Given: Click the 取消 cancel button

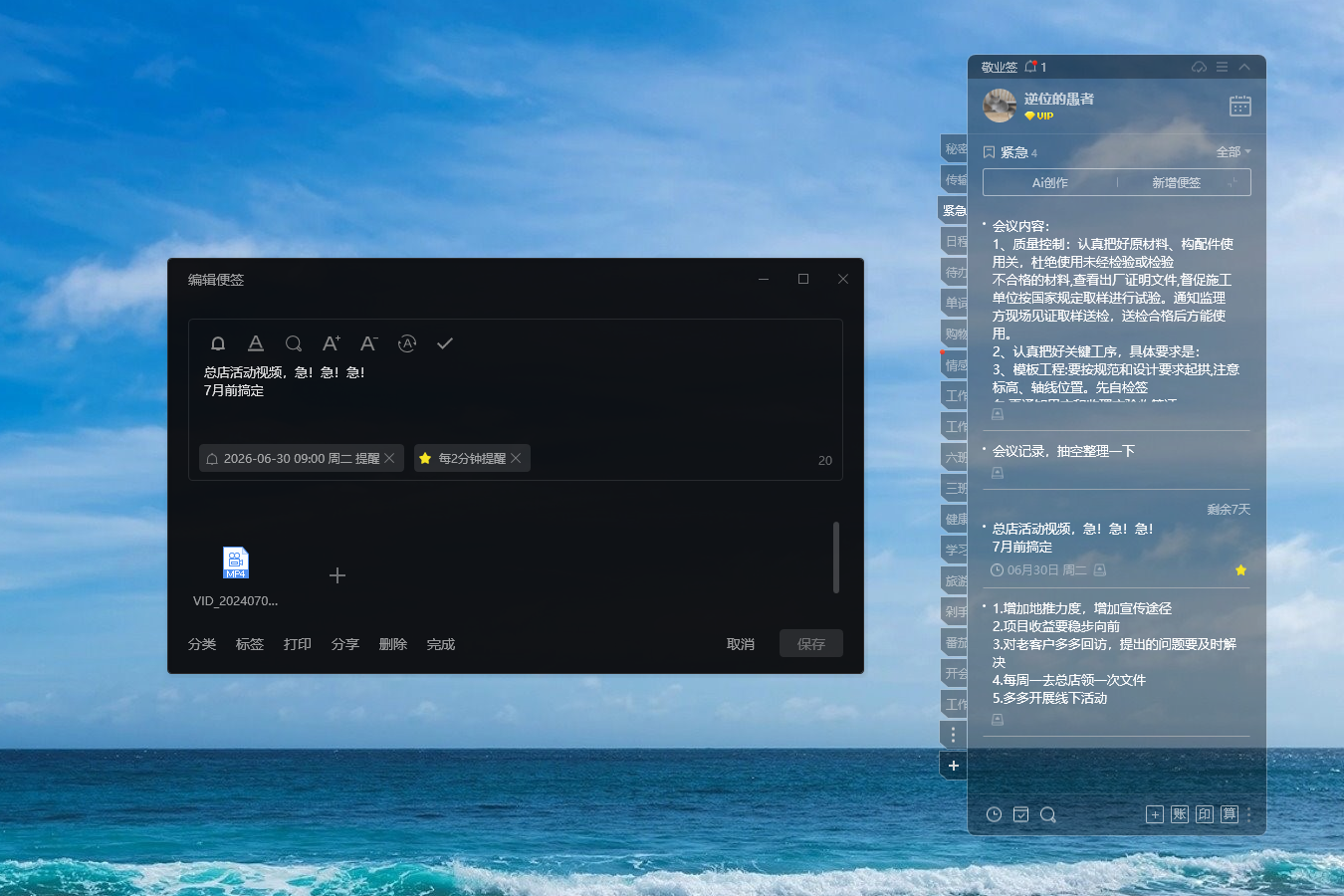Looking at the screenshot, I should tap(741, 644).
